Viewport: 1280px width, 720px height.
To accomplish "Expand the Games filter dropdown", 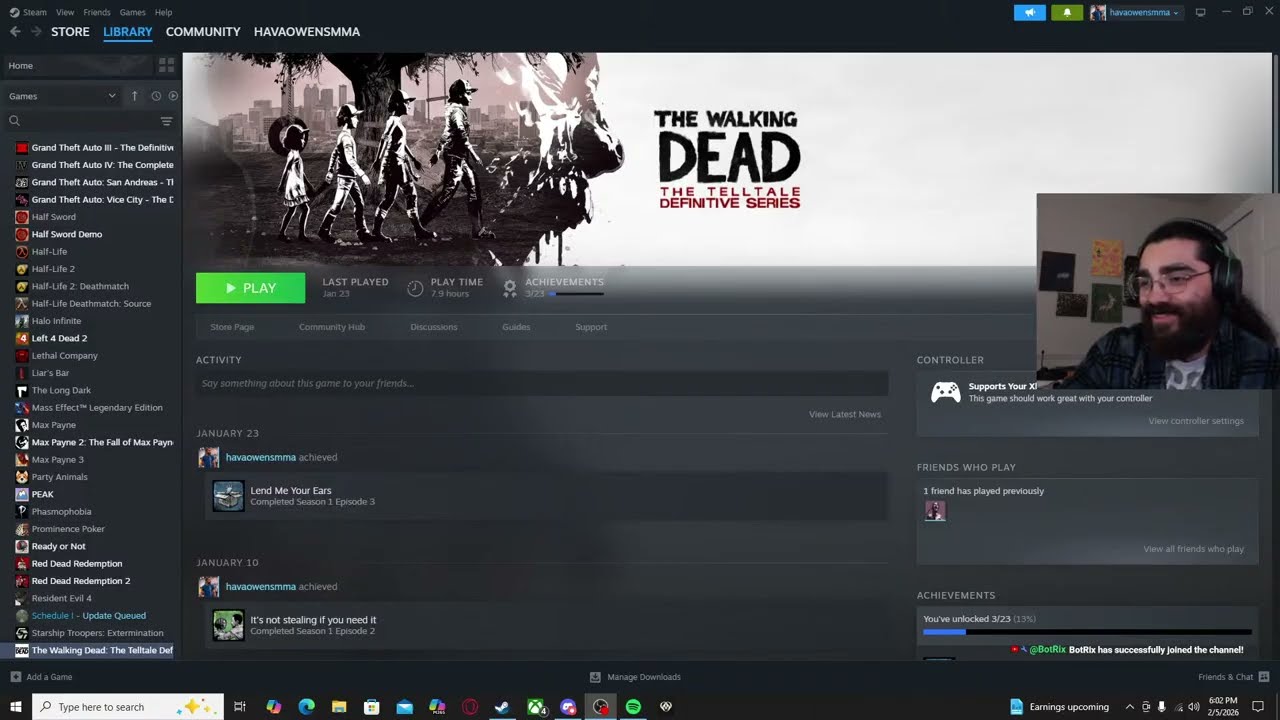I will coord(62,96).
